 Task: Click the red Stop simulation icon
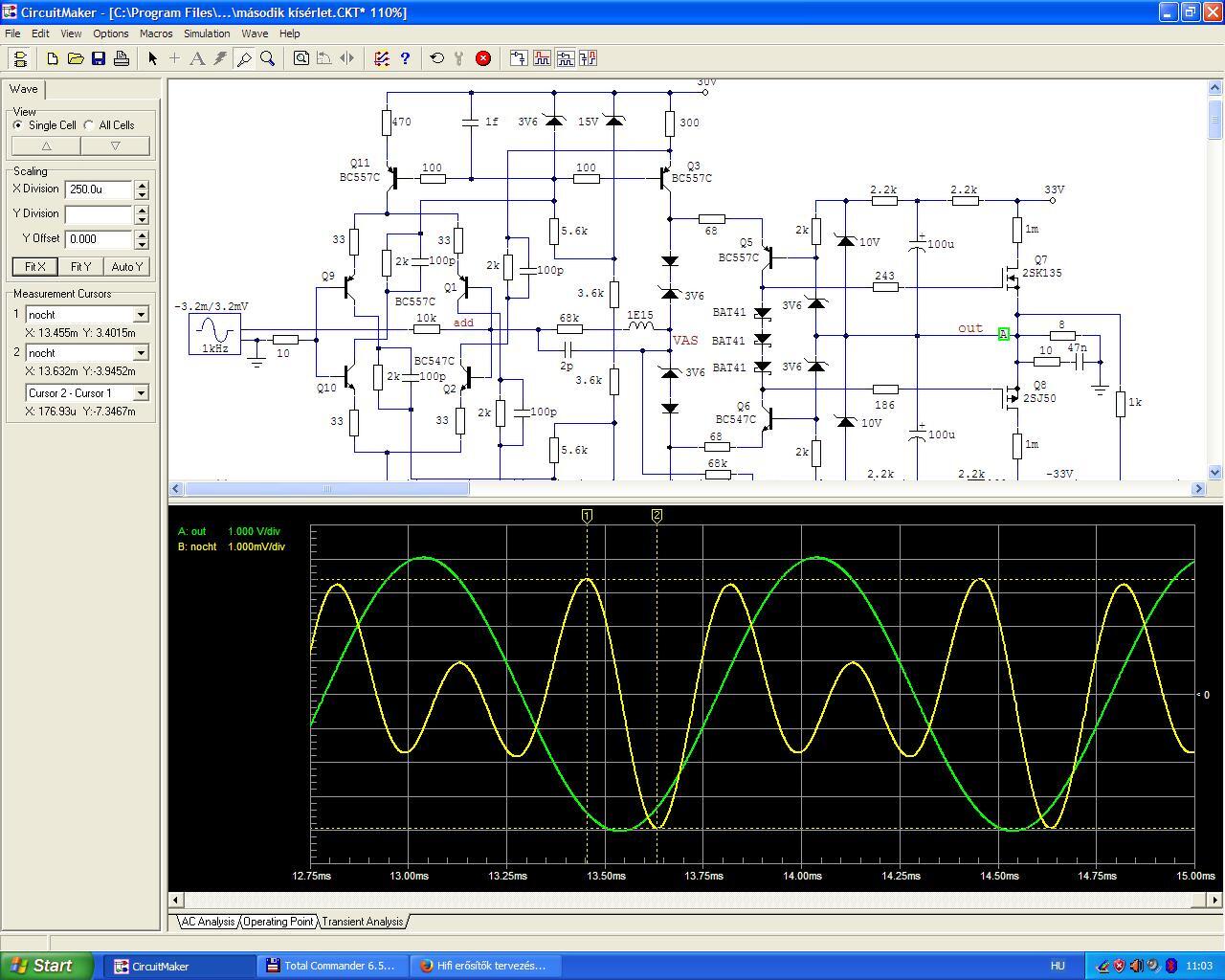click(483, 58)
